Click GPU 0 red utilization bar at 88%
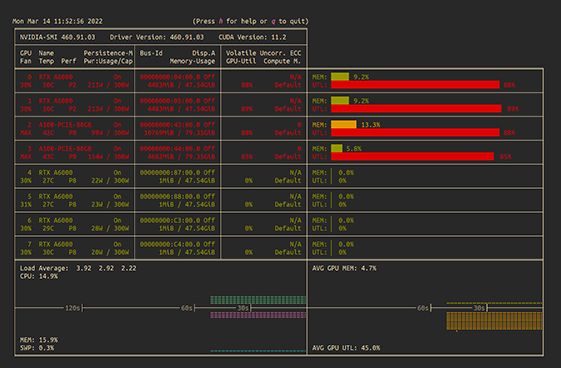The height and width of the screenshot is (368, 561). (x=415, y=85)
